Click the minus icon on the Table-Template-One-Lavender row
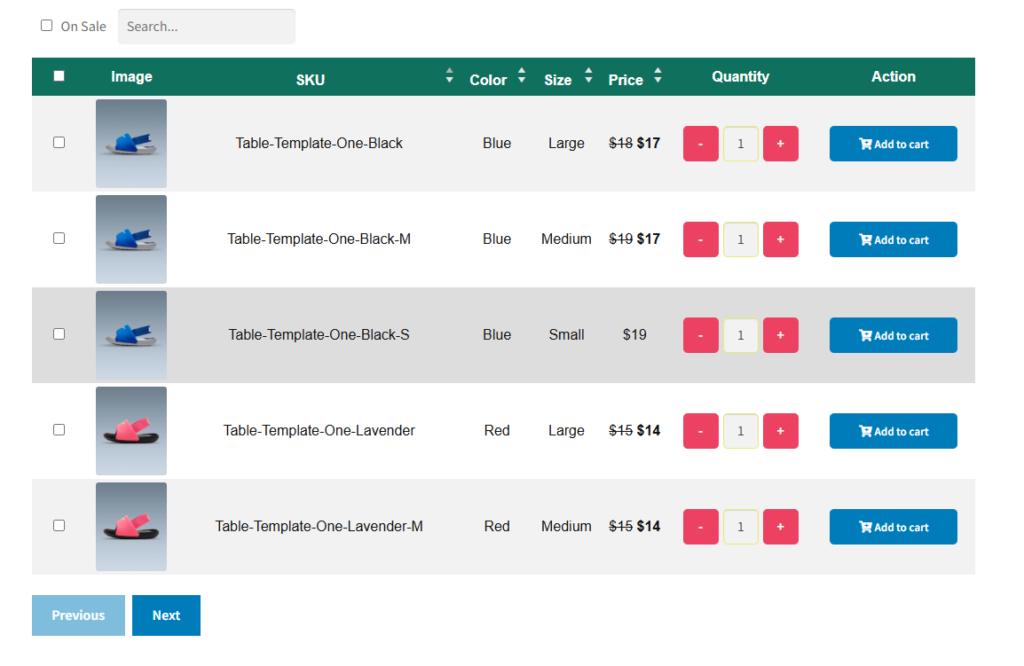1024x666 pixels. (700, 430)
